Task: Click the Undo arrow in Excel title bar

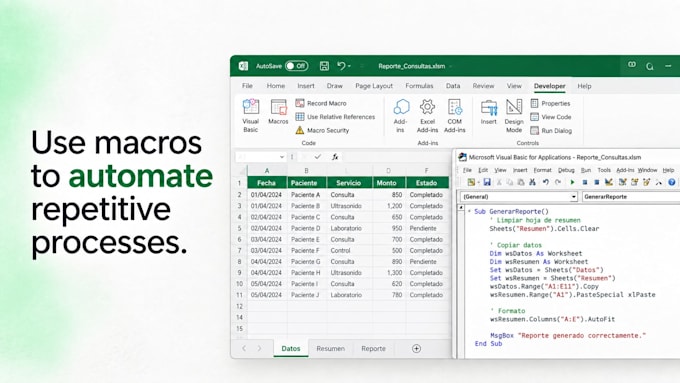Action: [x=341, y=66]
